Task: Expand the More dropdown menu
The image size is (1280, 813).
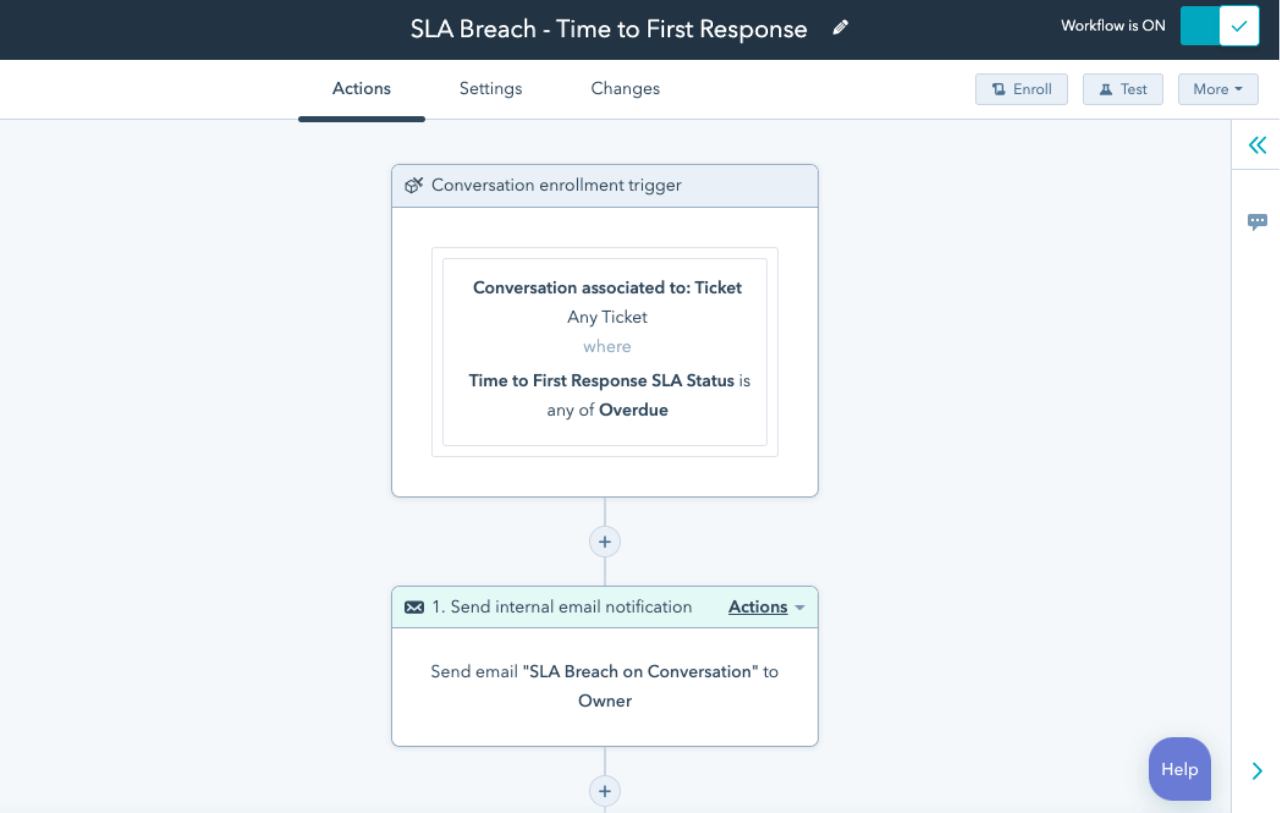Action: pyautogui.click(x=1217, y=89)
